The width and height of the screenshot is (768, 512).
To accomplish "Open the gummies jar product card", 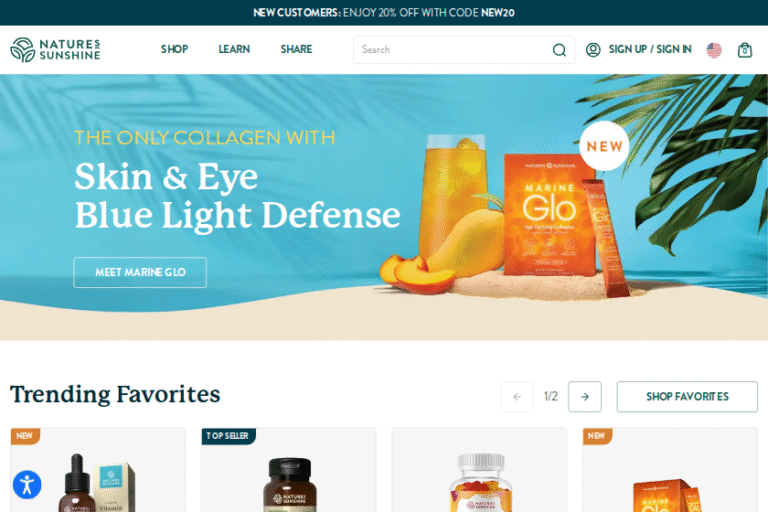I will (x=479, y=470).
